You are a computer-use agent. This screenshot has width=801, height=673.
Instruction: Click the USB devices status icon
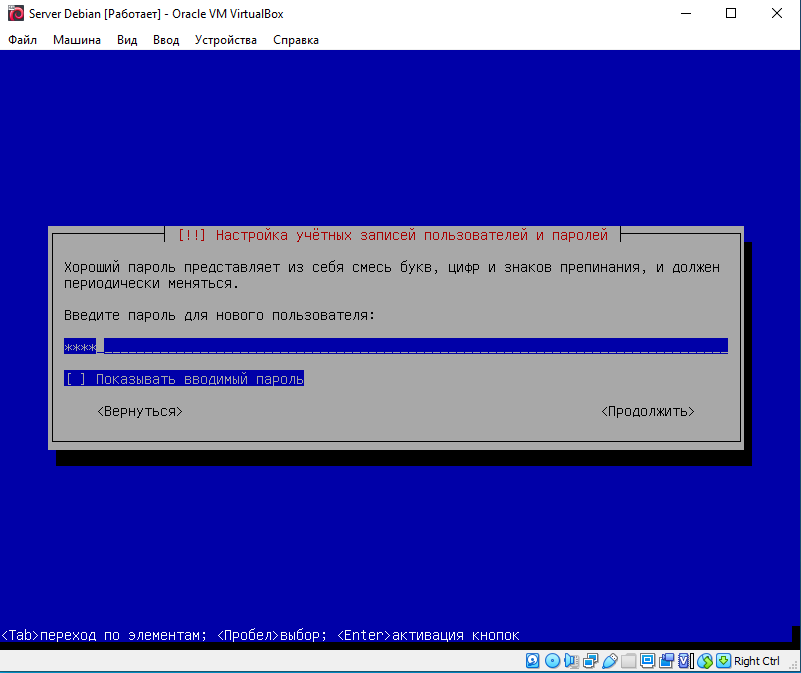(x=609, y=661)
